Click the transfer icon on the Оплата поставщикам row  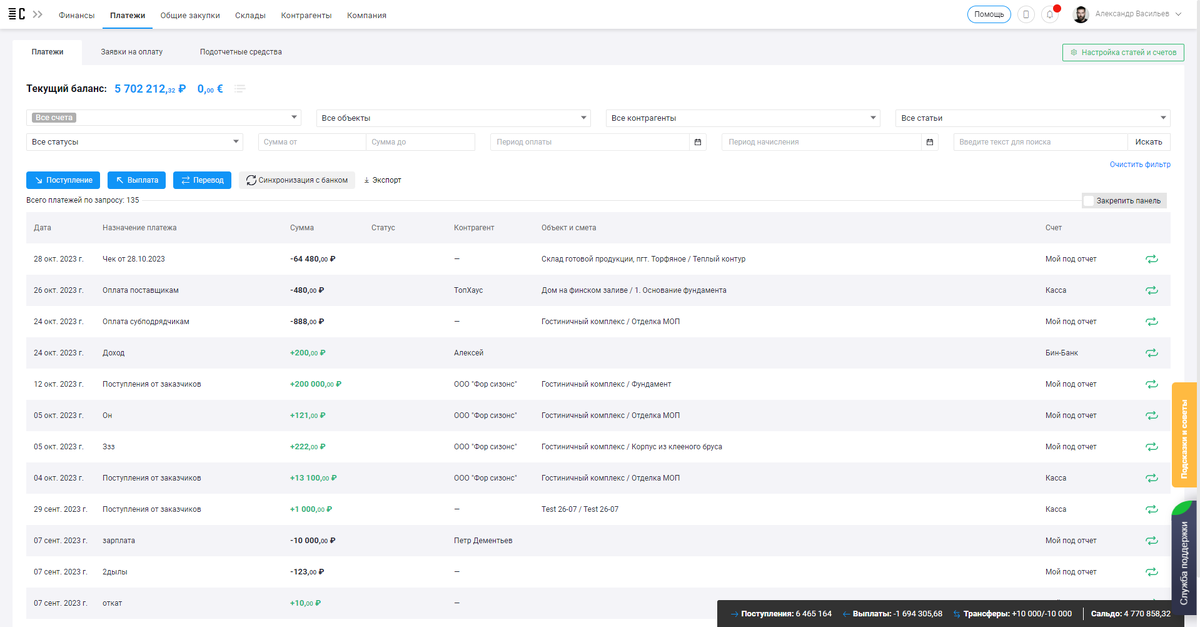pos(1152,290)
